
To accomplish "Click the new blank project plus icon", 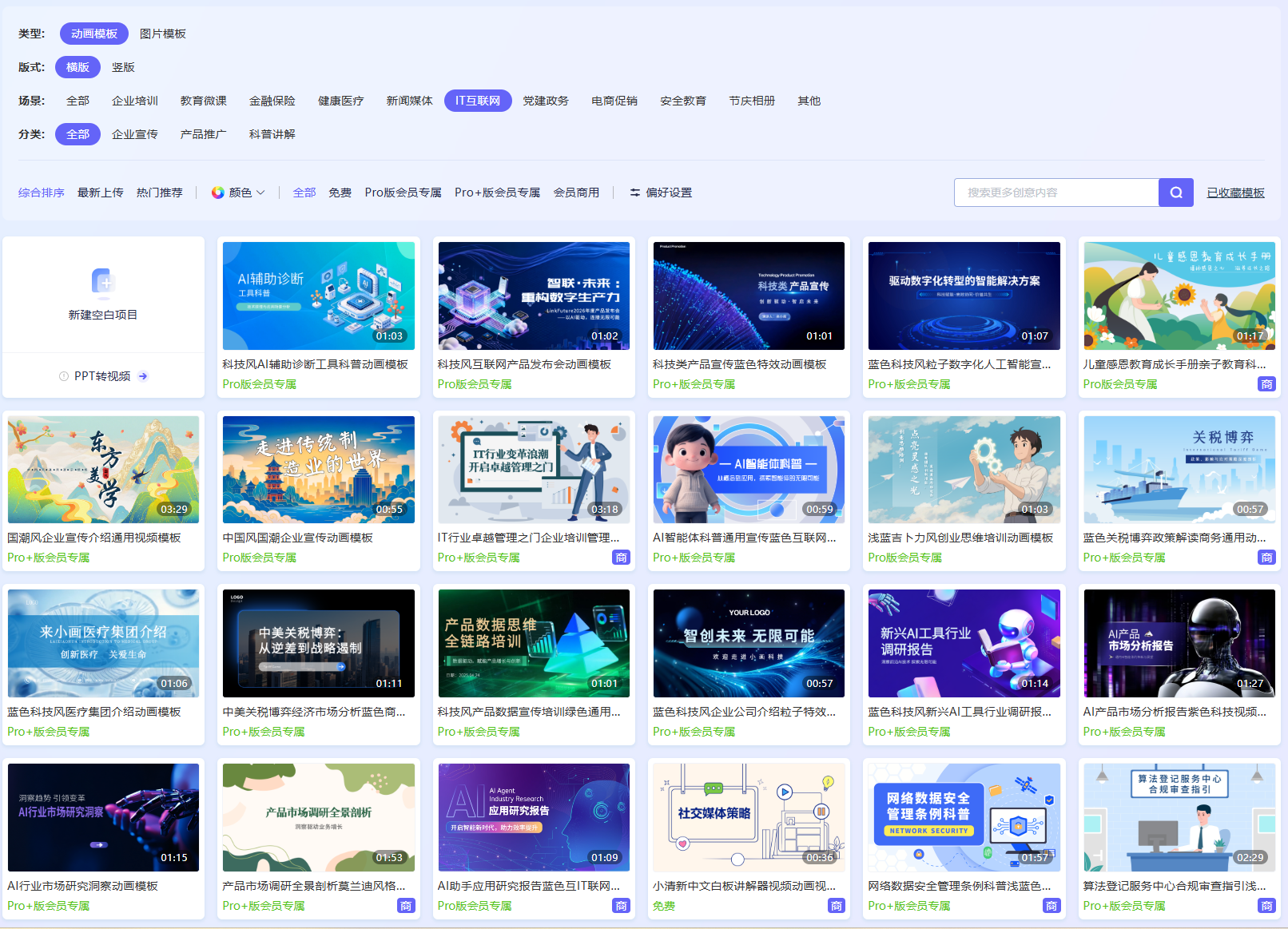I will (x=103, y=282).
